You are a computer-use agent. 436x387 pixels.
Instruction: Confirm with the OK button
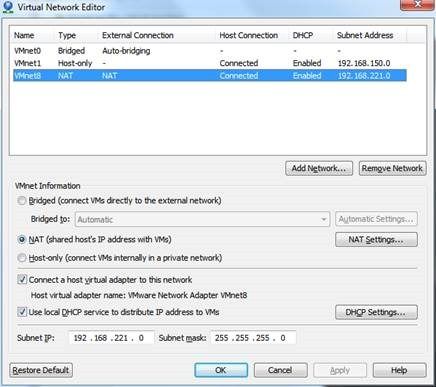[221, 370]
